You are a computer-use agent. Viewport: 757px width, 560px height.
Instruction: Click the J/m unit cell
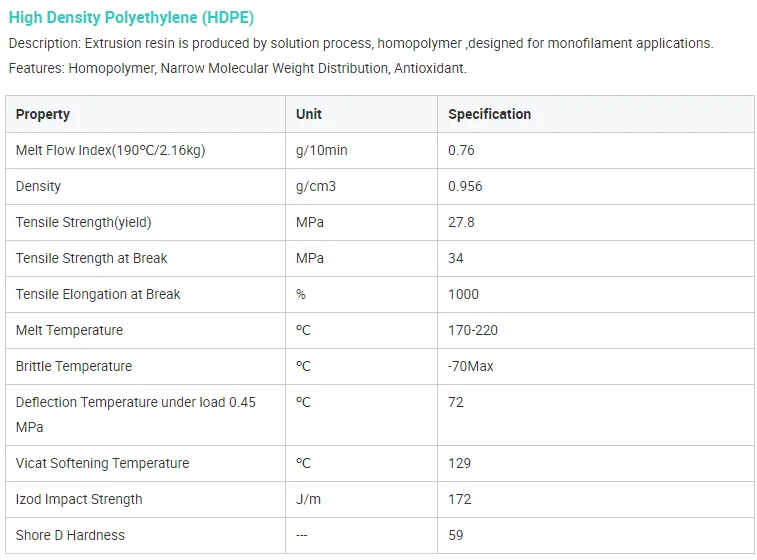[308, 499]
